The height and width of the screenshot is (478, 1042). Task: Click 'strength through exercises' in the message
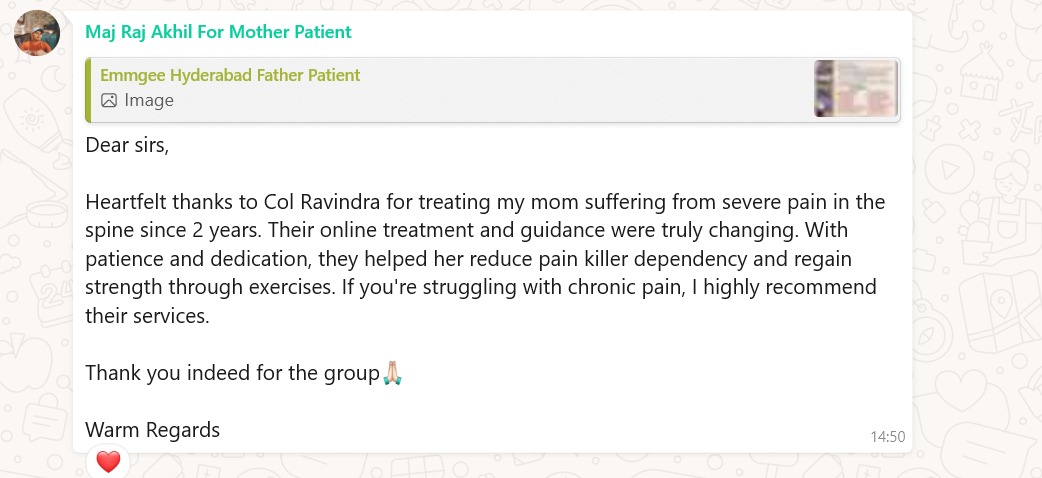click(x=211, y=287)
